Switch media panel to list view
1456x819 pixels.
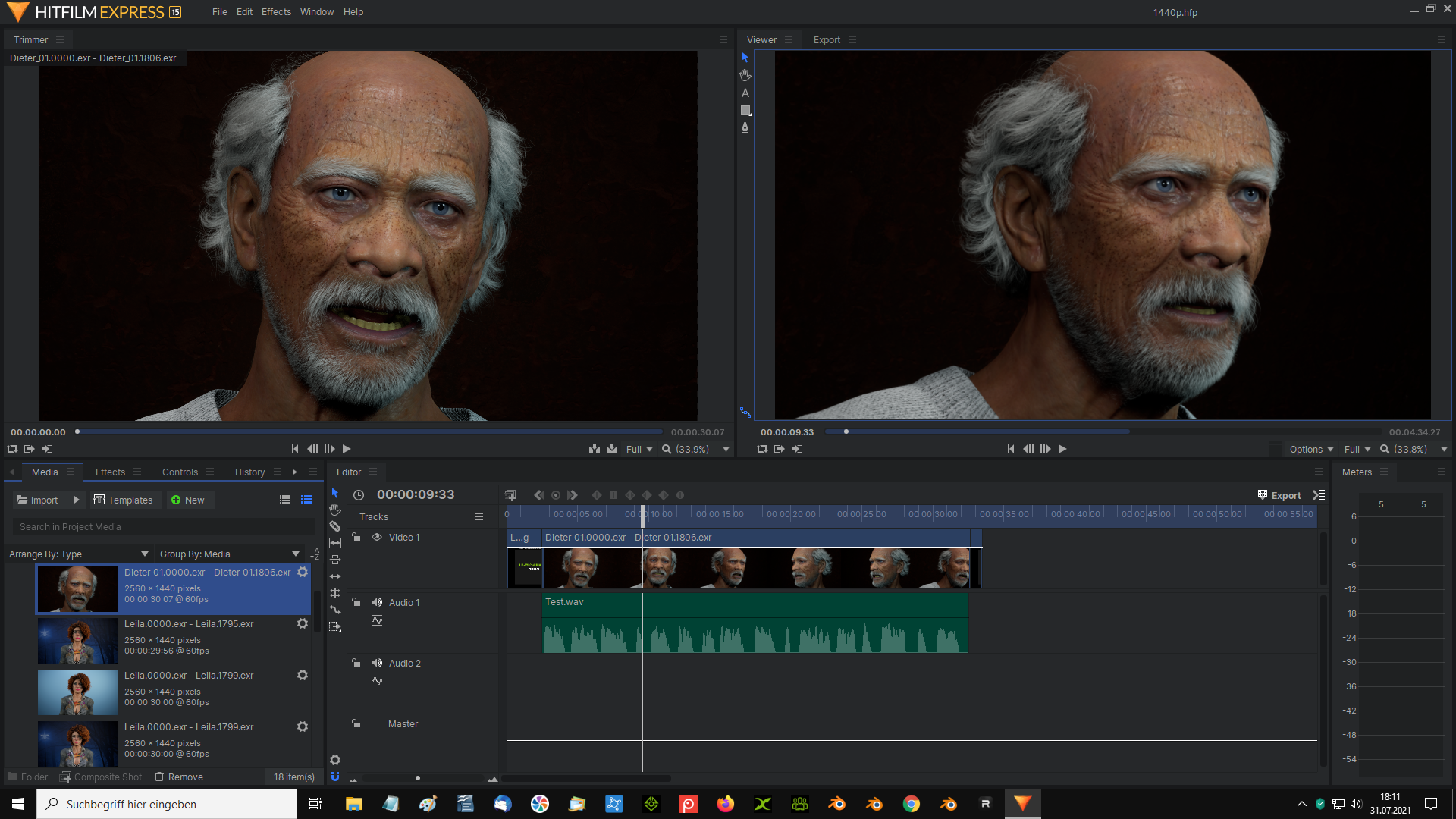click(285, 500)
